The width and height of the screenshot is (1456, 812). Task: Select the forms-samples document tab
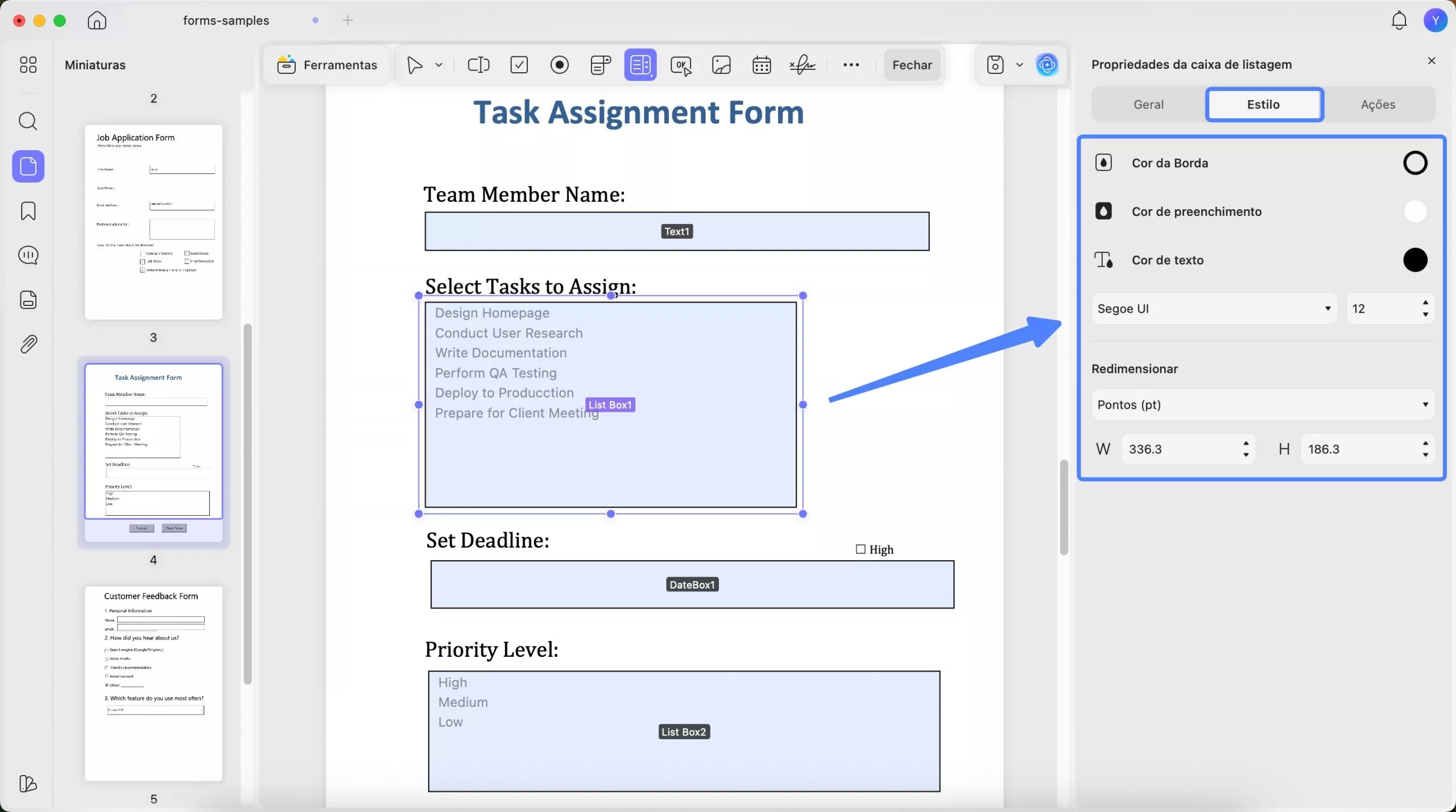click(226, 20)
